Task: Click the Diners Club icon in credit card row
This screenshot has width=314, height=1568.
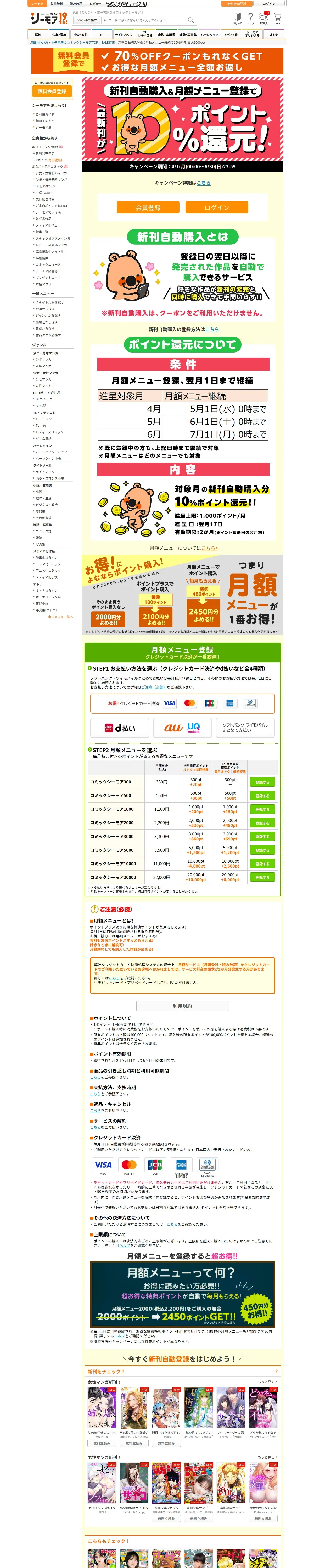Action: tap(249, 703)
